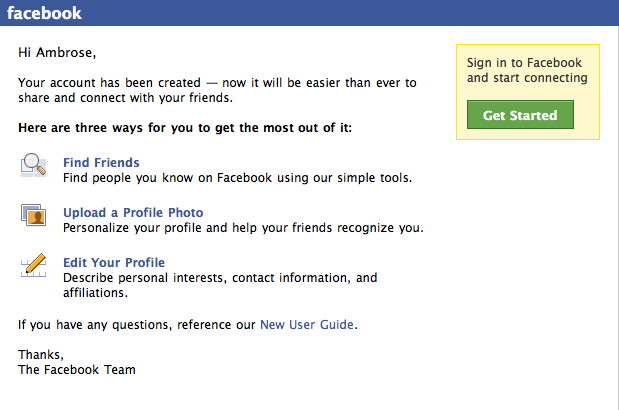Click 'The Facebook Team' signature

77,370
